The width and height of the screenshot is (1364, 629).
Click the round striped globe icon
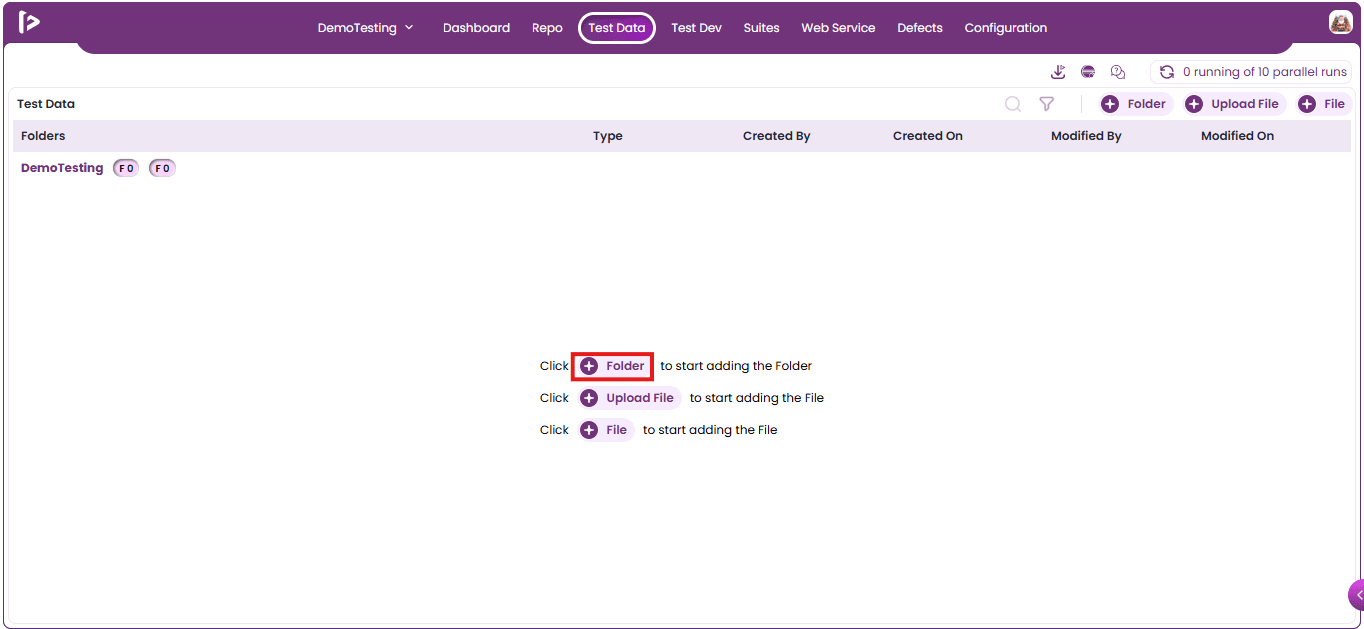(1088, 72)
